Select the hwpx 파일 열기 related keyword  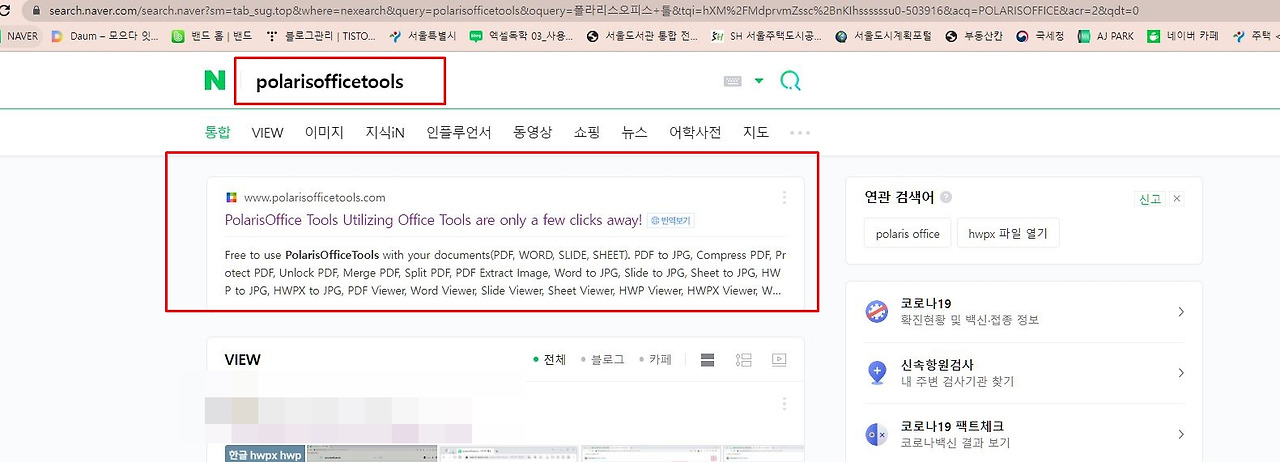(x=1008, y=234)
